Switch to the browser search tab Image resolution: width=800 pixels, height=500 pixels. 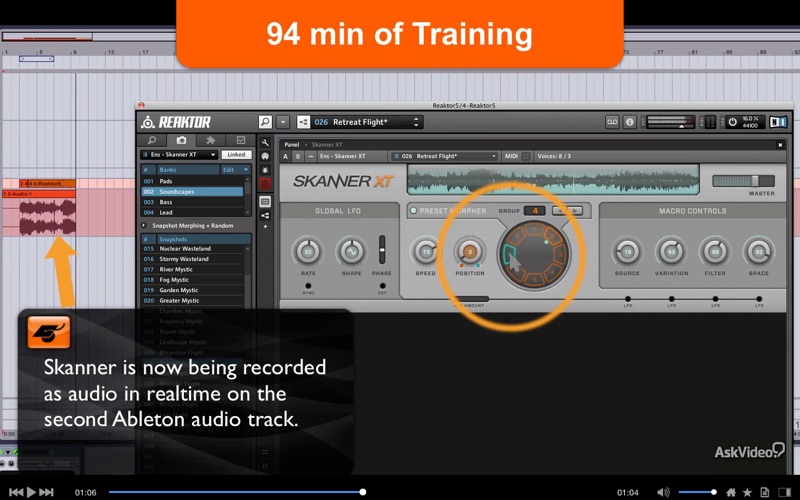[x=152, y=140]
